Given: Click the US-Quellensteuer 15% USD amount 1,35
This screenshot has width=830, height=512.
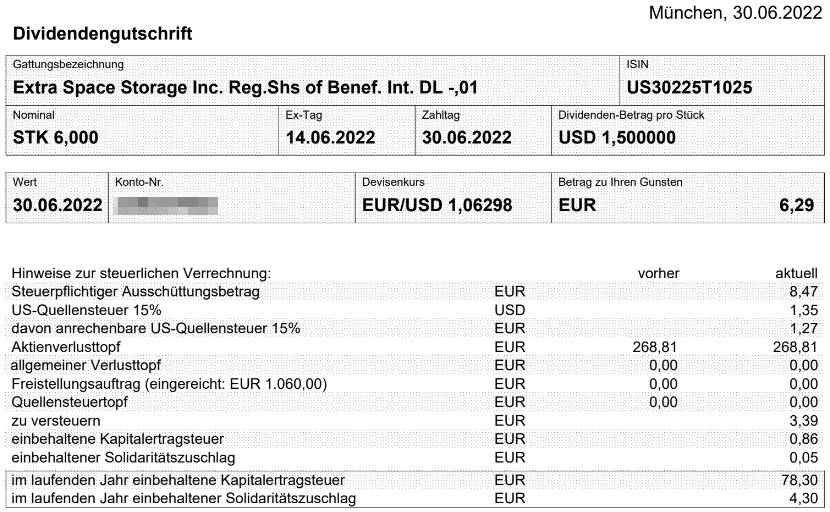Looking at the screenshot, I should click(x=804, y=310).
